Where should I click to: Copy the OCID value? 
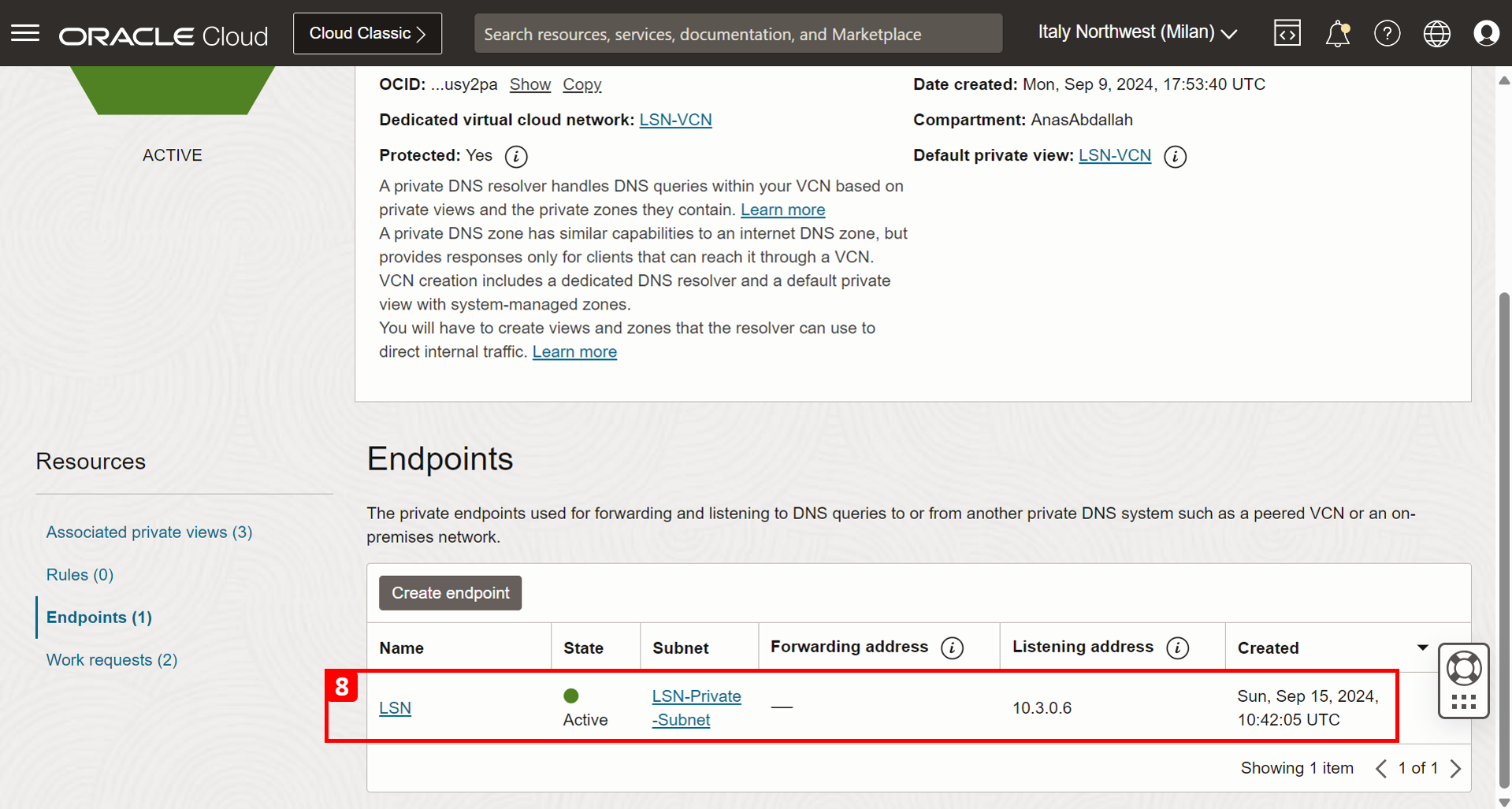tap(581, 84)
